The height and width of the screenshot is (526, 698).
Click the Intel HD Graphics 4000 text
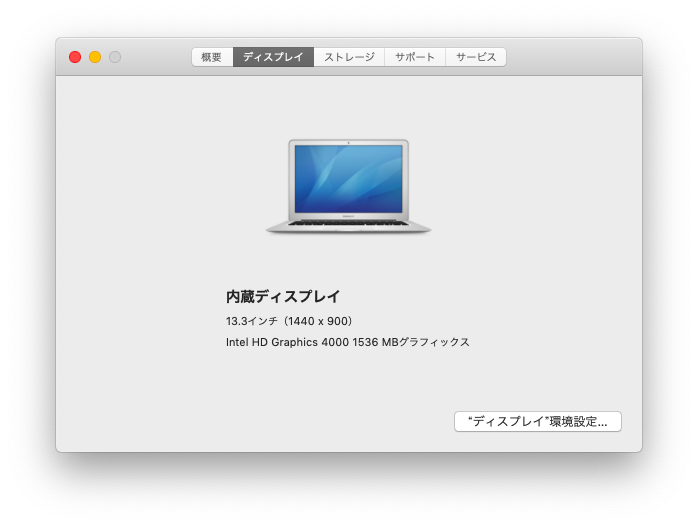[x=287, y=342]
